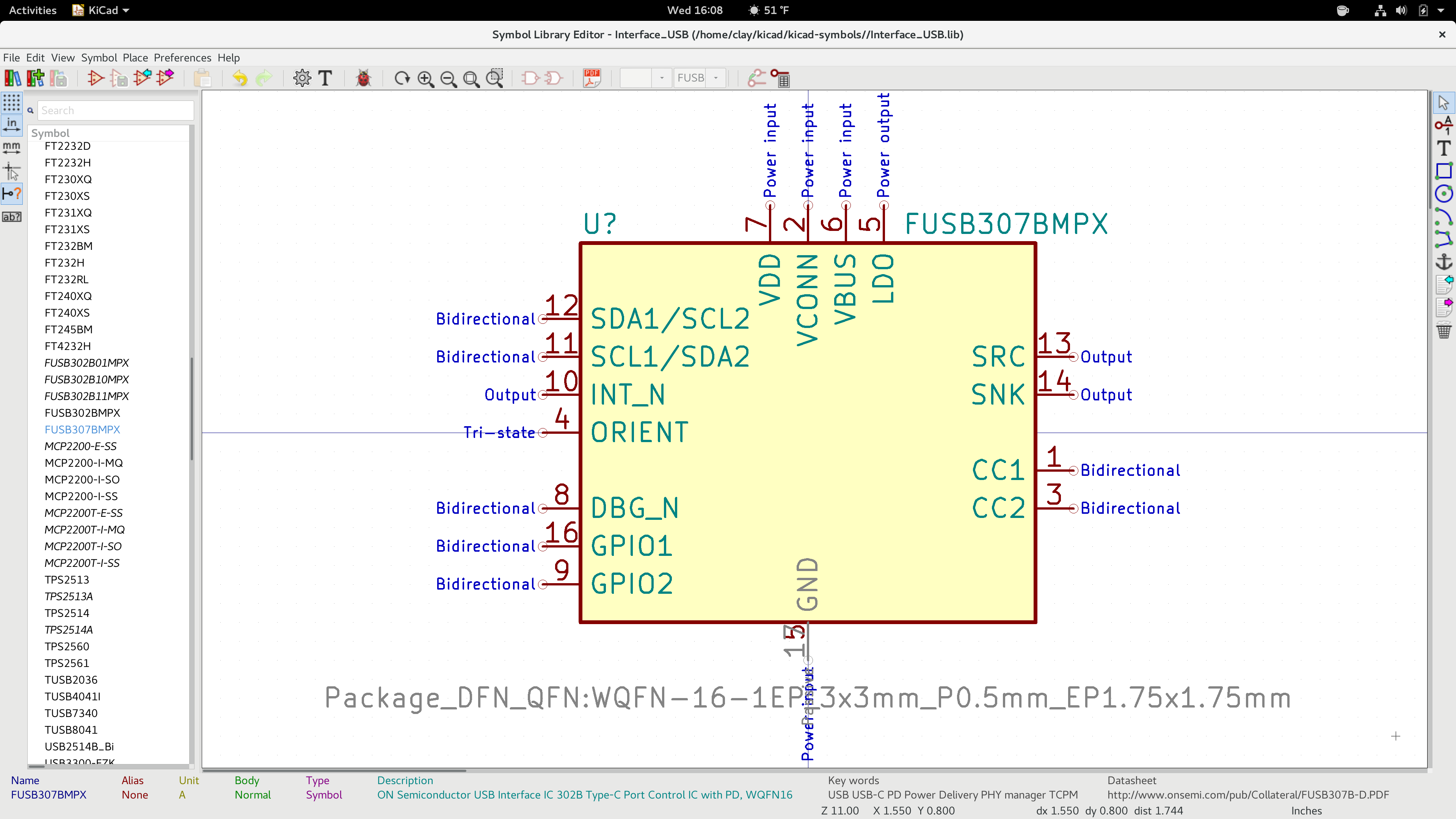Open the Preferences menu

182,58
